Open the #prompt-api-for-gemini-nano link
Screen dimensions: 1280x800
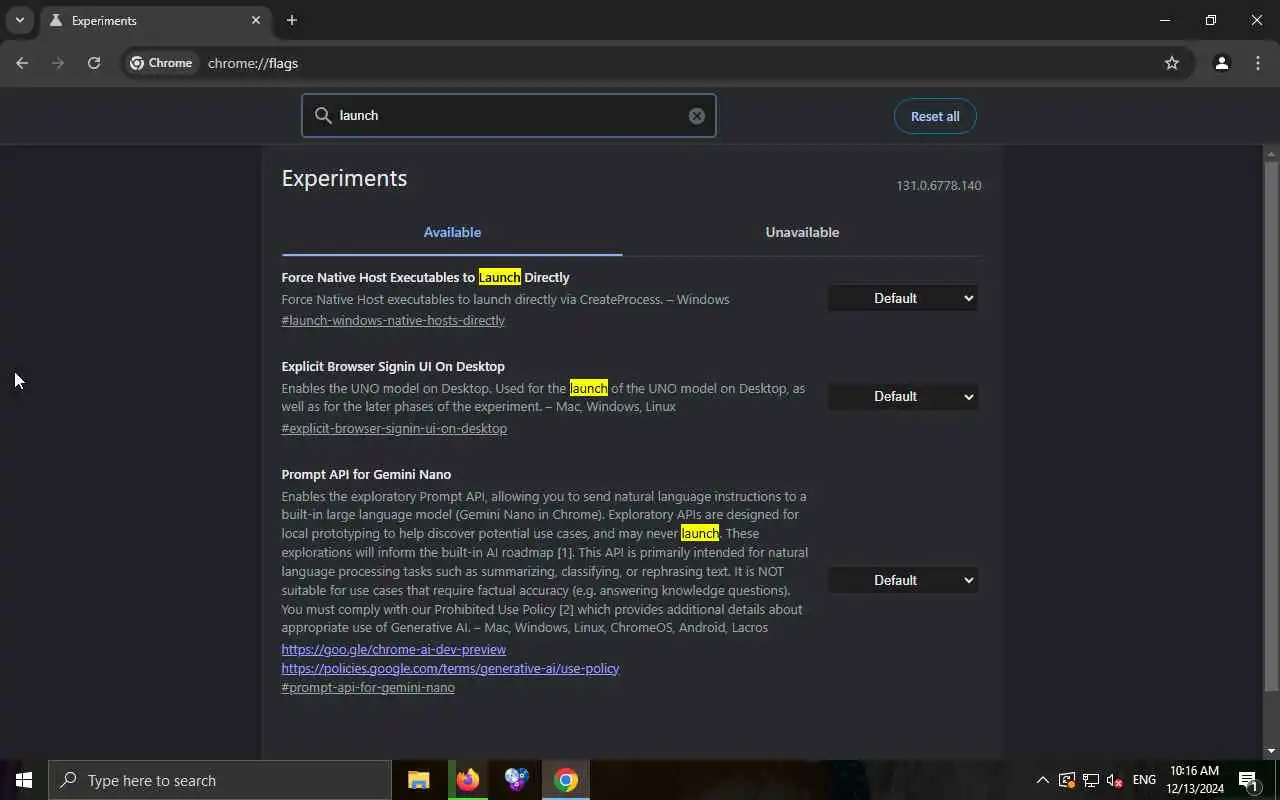click(368, 688)
